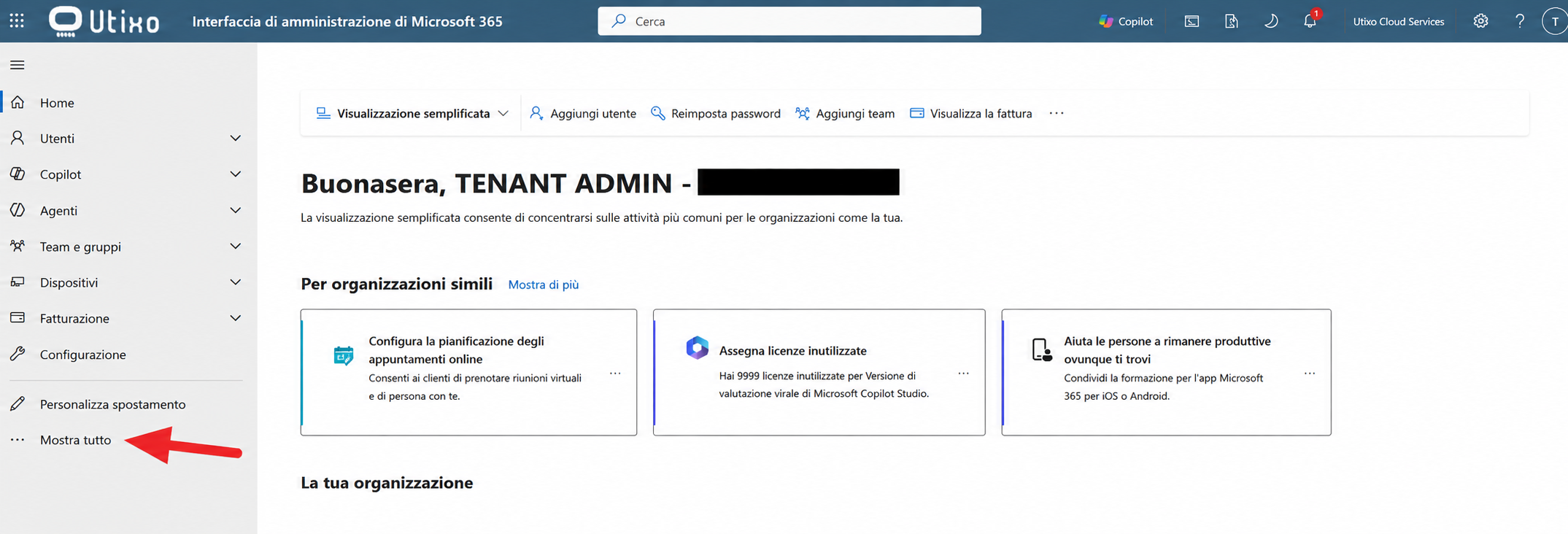
Task: Click the document icon in header
Action: point(1231,21)
